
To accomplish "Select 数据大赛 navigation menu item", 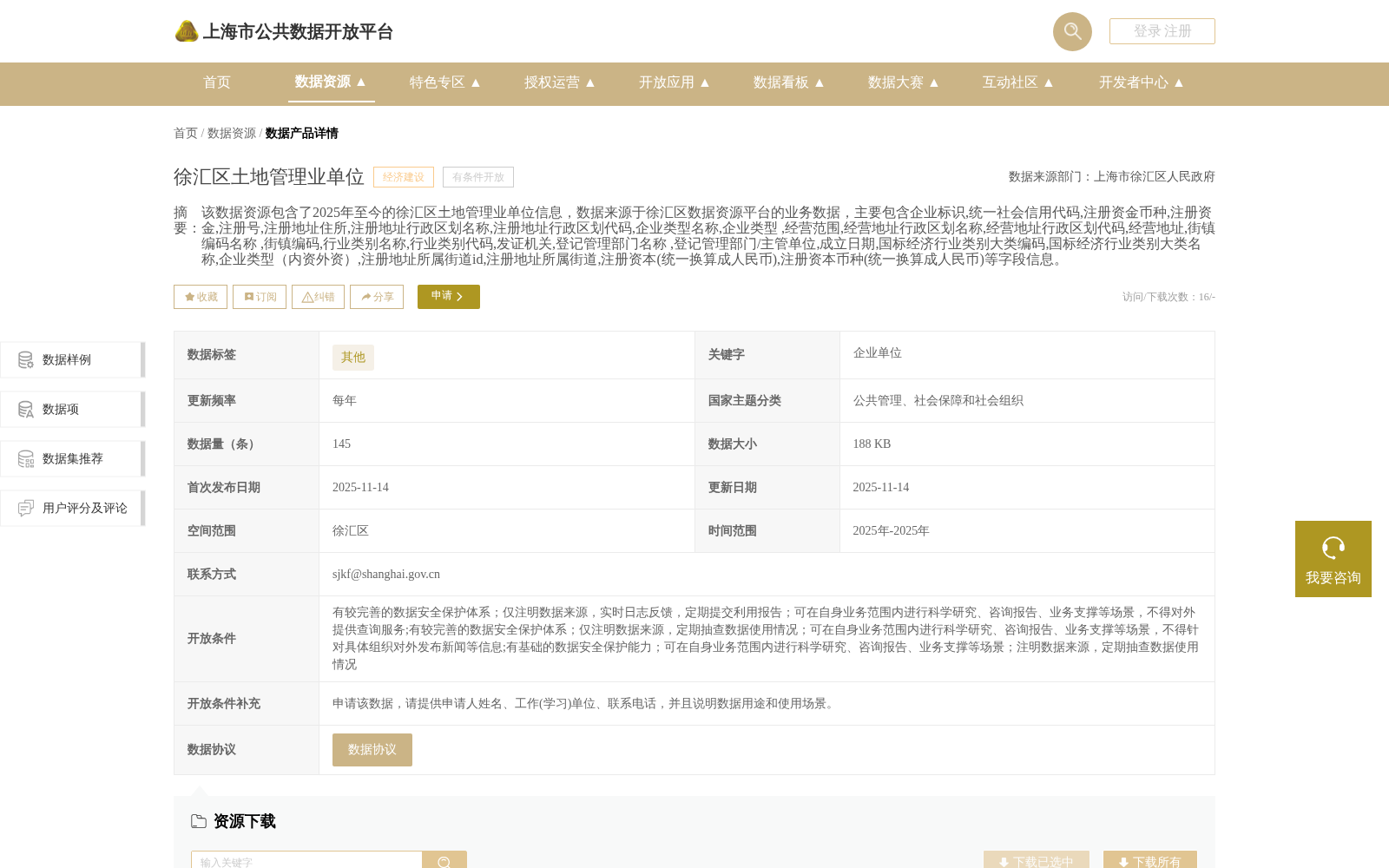I will 896,82.
